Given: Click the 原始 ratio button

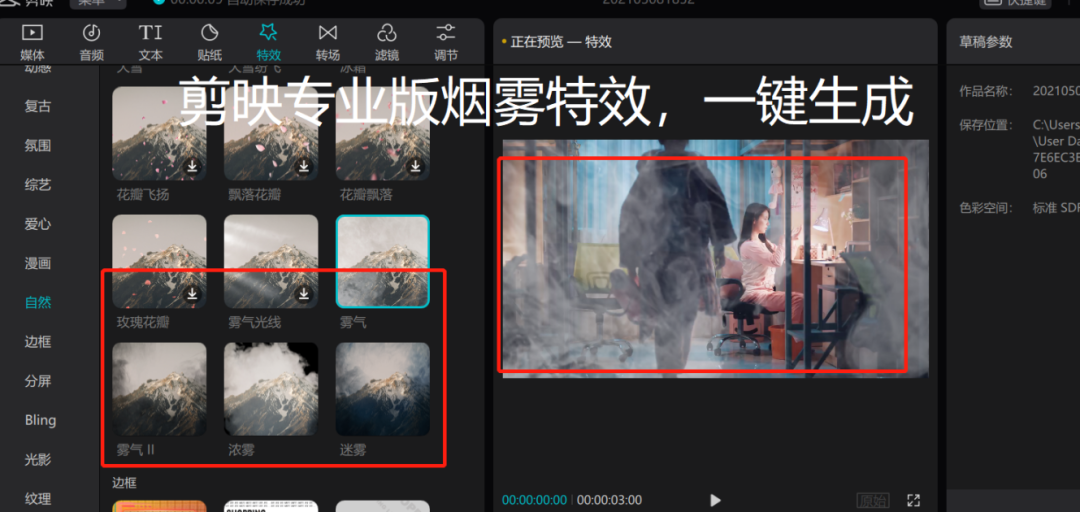Looking at the screenshot, I should click(873, 500).
